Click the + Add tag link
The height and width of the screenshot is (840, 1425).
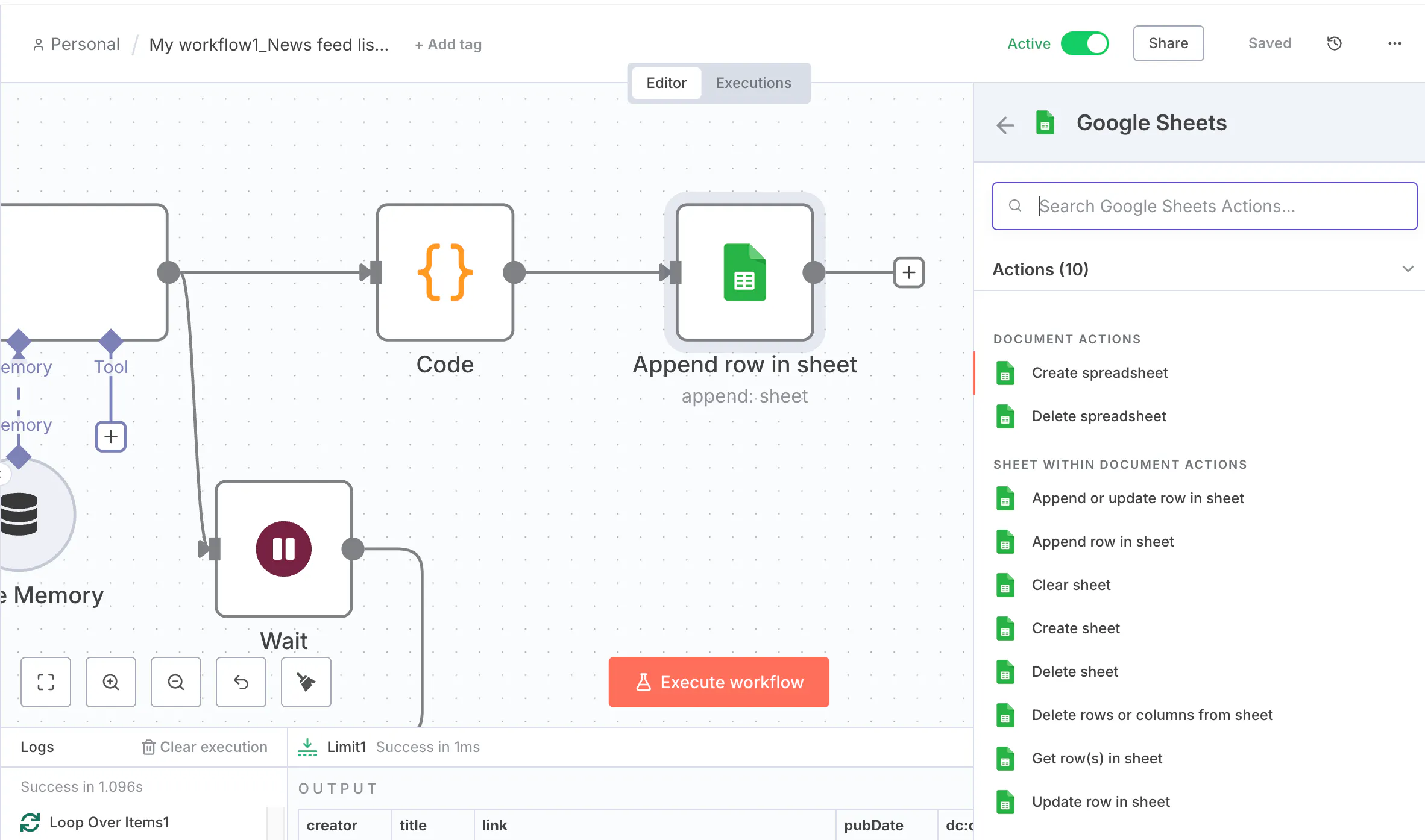coord(448,45)
